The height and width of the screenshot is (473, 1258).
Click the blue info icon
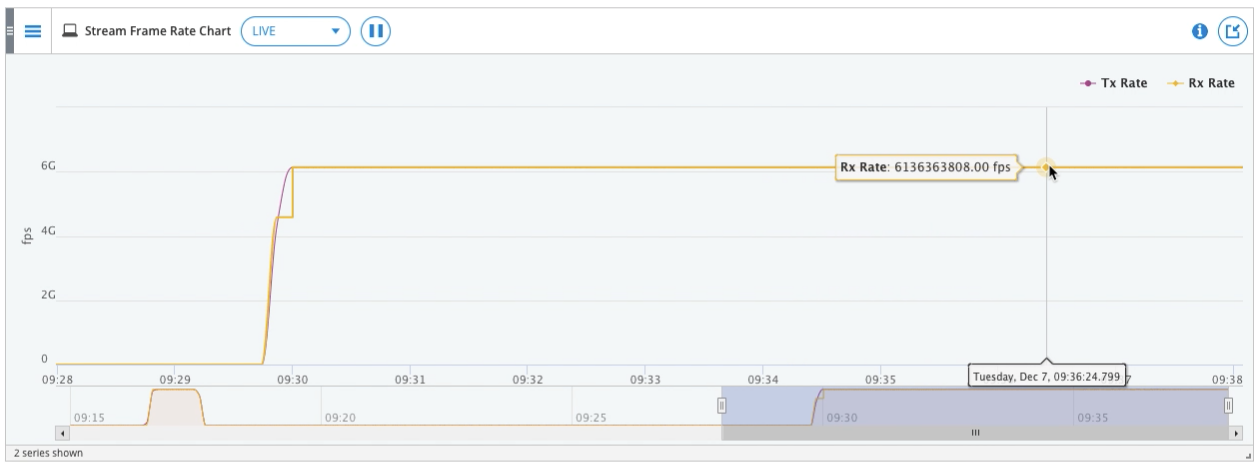(1200, 32)
